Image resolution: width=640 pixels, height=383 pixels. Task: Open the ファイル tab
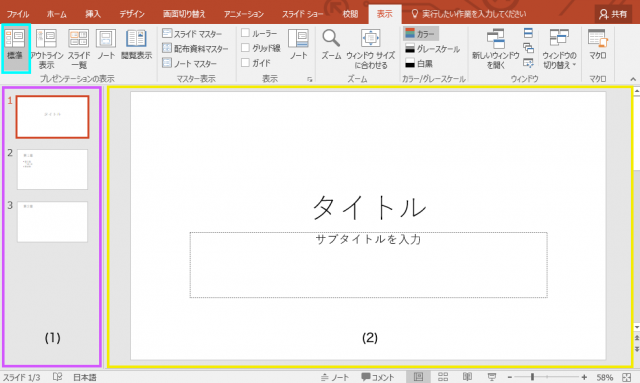(18, 14)
